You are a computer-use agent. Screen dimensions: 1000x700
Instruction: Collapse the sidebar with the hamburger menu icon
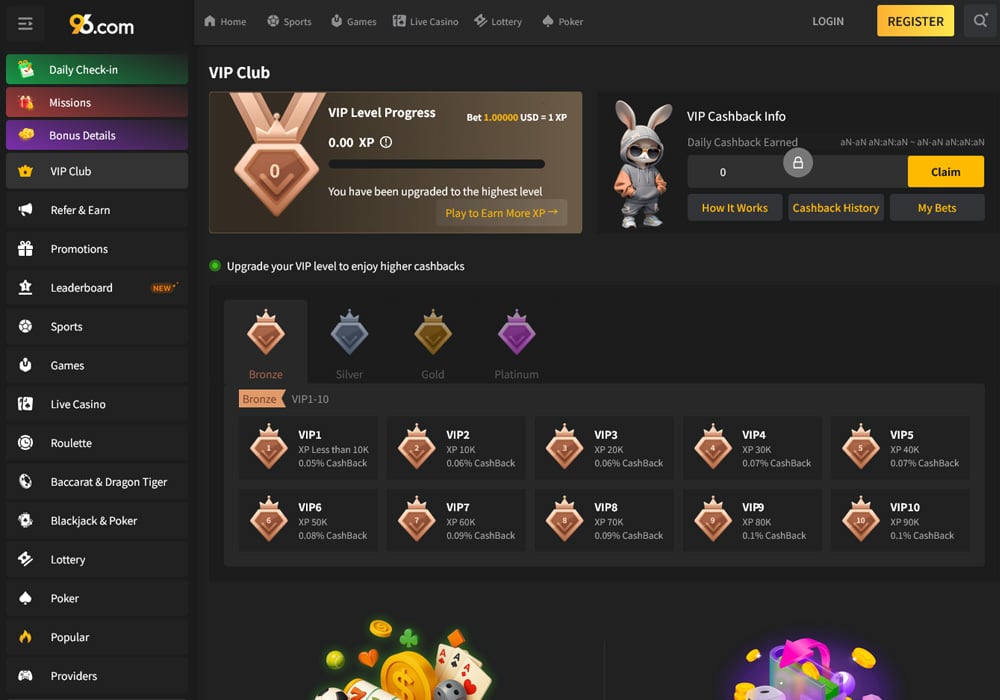pyautogui.click(x=26, y=24)
